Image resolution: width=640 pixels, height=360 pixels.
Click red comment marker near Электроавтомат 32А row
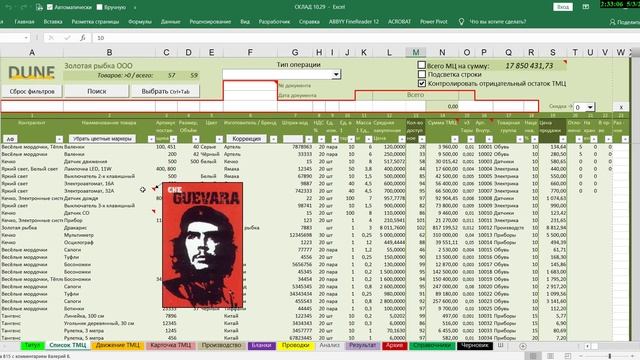tap(154, 189)
